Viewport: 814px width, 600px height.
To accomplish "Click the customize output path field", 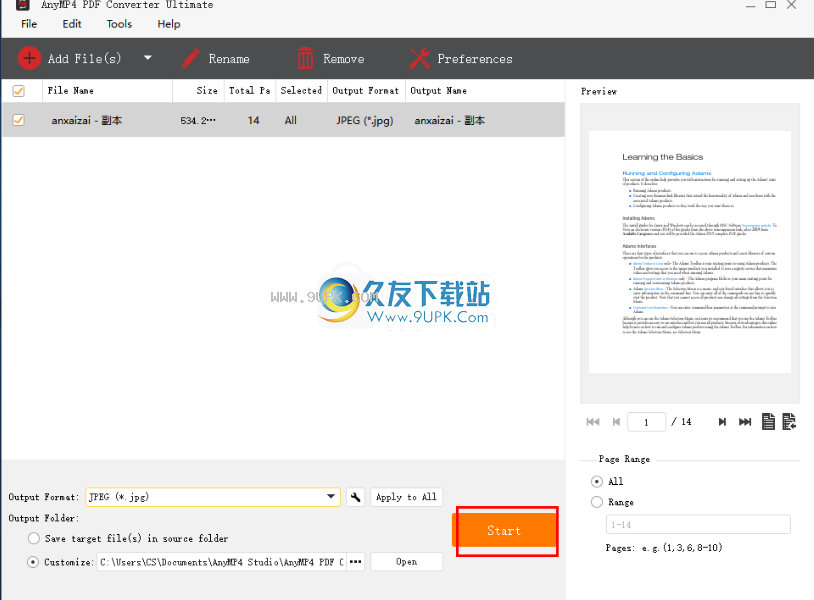I will 222,562.
